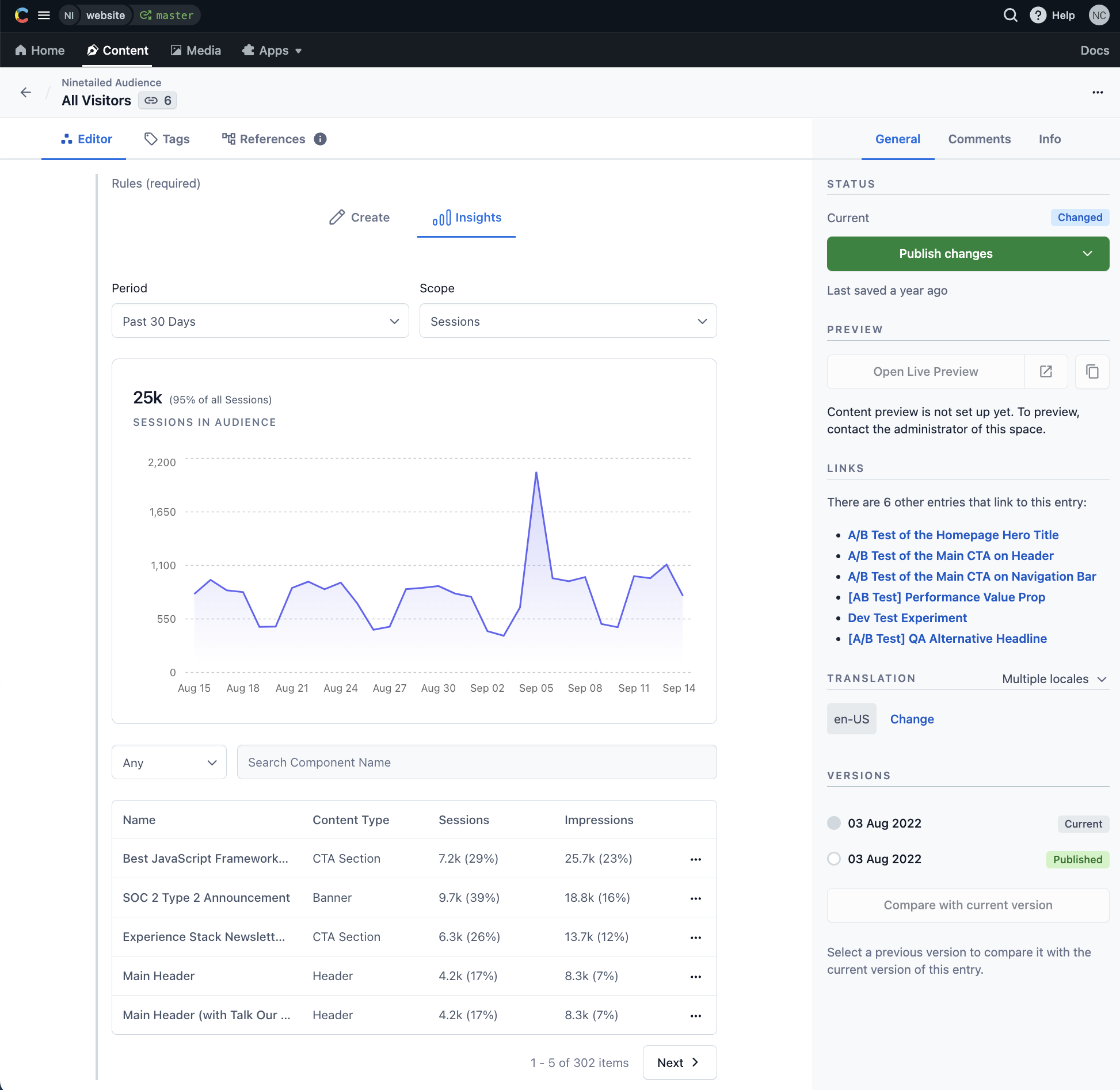
Task: Open the Media nav item
Action: [x=196, y=51]
